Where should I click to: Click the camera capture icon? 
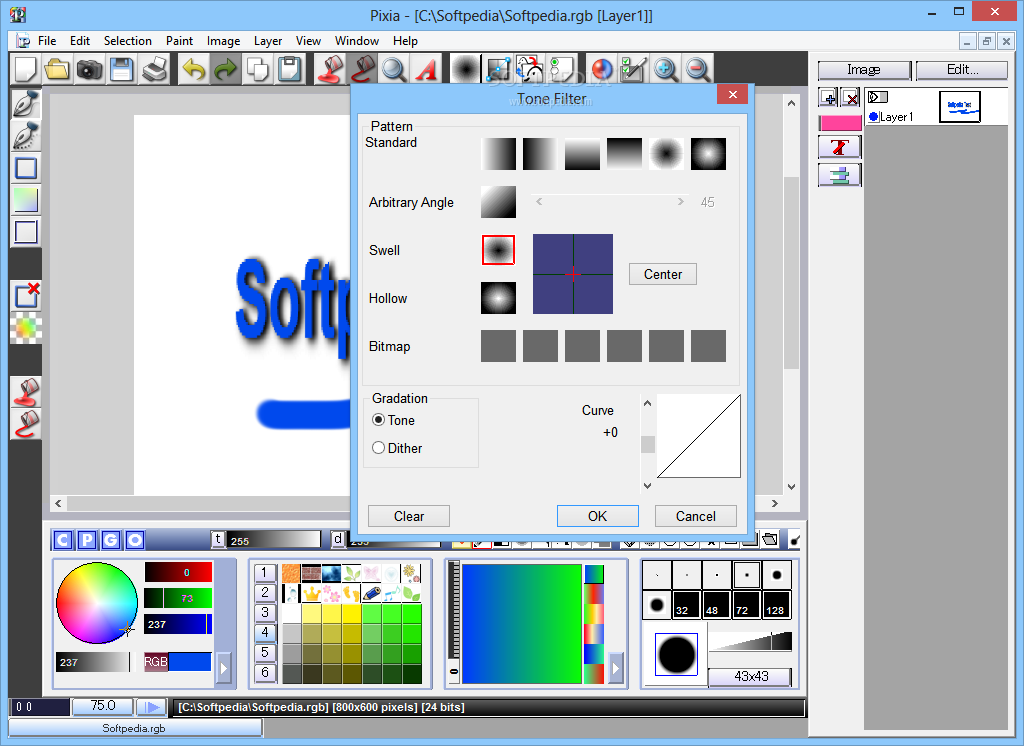[89, 69]
